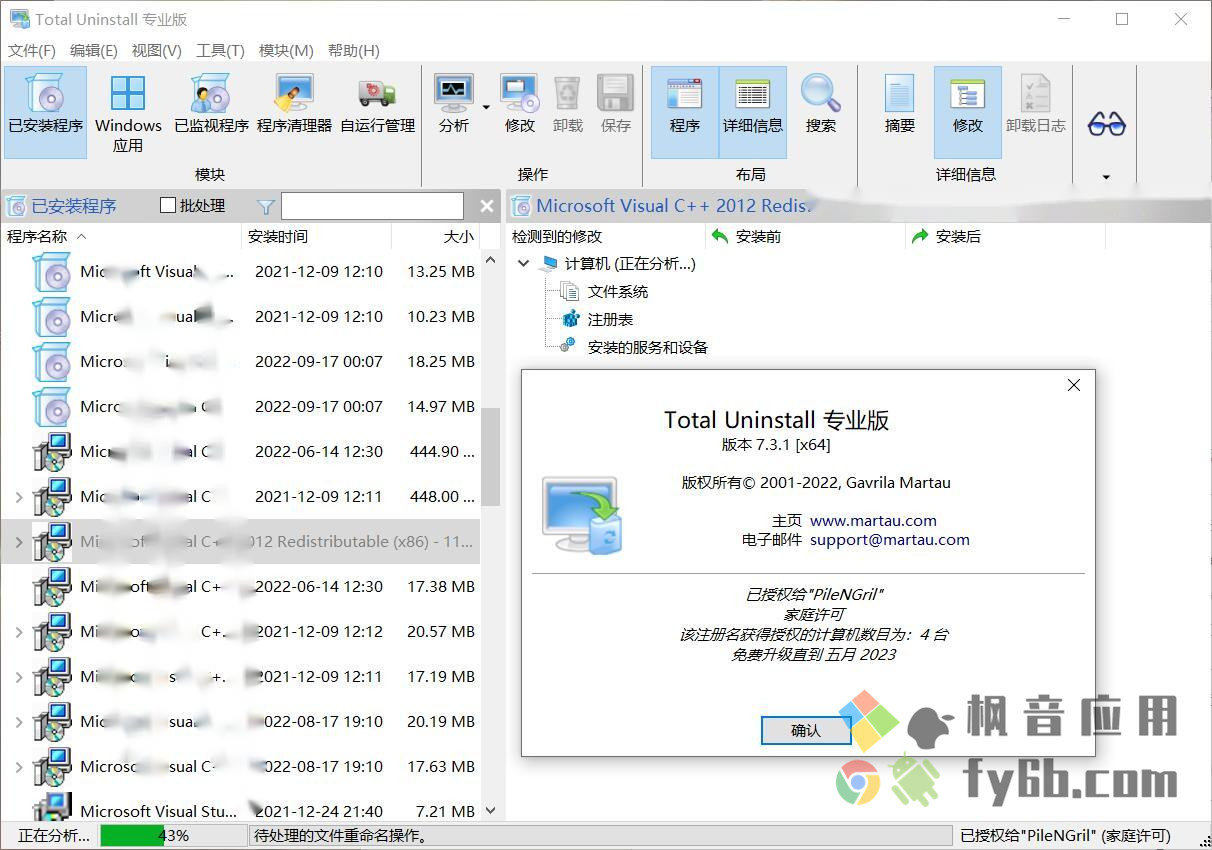This screenshot has width=1212, height=850.
Task: Select the program sized 10.23 MB
Action: click(x=240, y=316)
